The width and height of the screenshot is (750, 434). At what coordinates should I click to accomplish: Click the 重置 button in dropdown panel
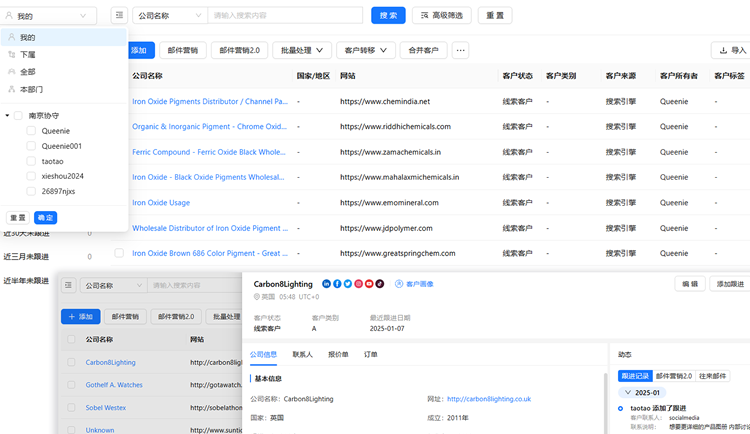[x=18, y=218]
